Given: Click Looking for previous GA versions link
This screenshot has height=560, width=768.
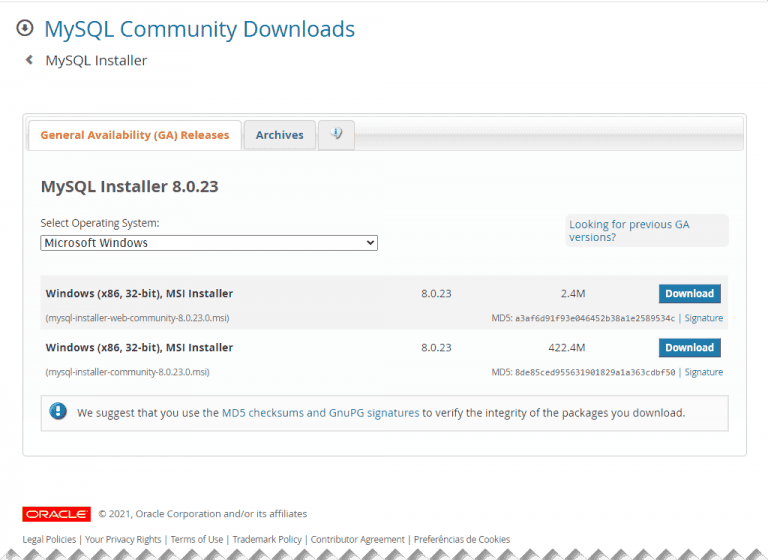Looking at the screenshot, I should pos(629,231).
